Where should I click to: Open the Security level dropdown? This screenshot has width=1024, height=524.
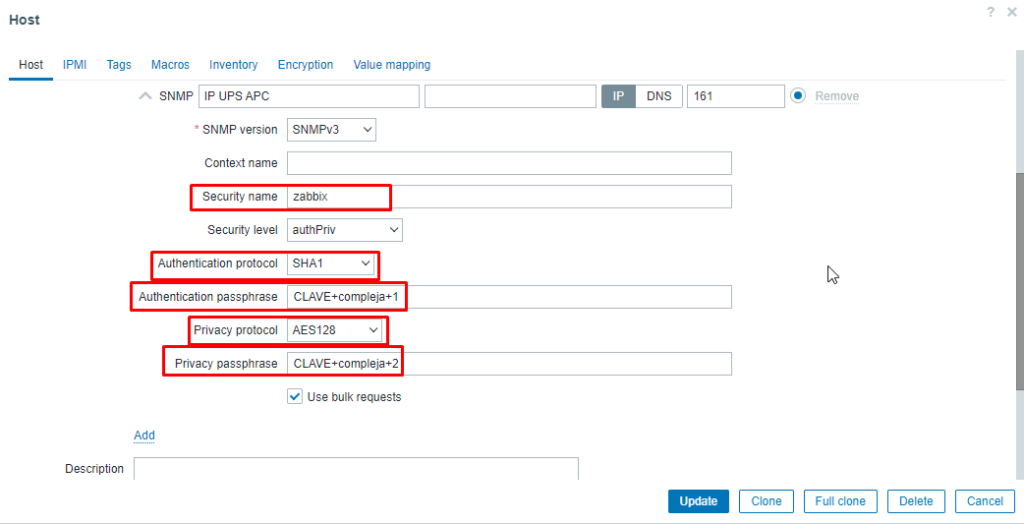[345, 230]
